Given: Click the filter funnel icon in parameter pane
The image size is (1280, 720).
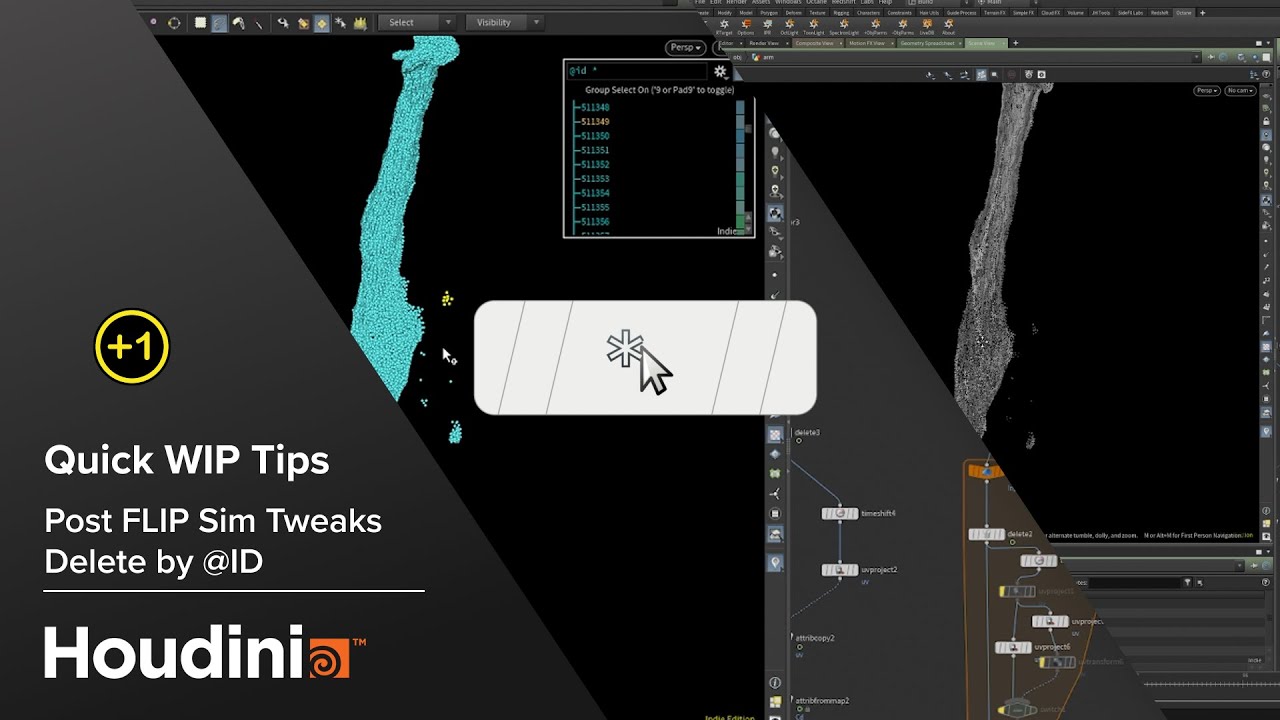Looking at the screenshot, I should coord(1187,582).
